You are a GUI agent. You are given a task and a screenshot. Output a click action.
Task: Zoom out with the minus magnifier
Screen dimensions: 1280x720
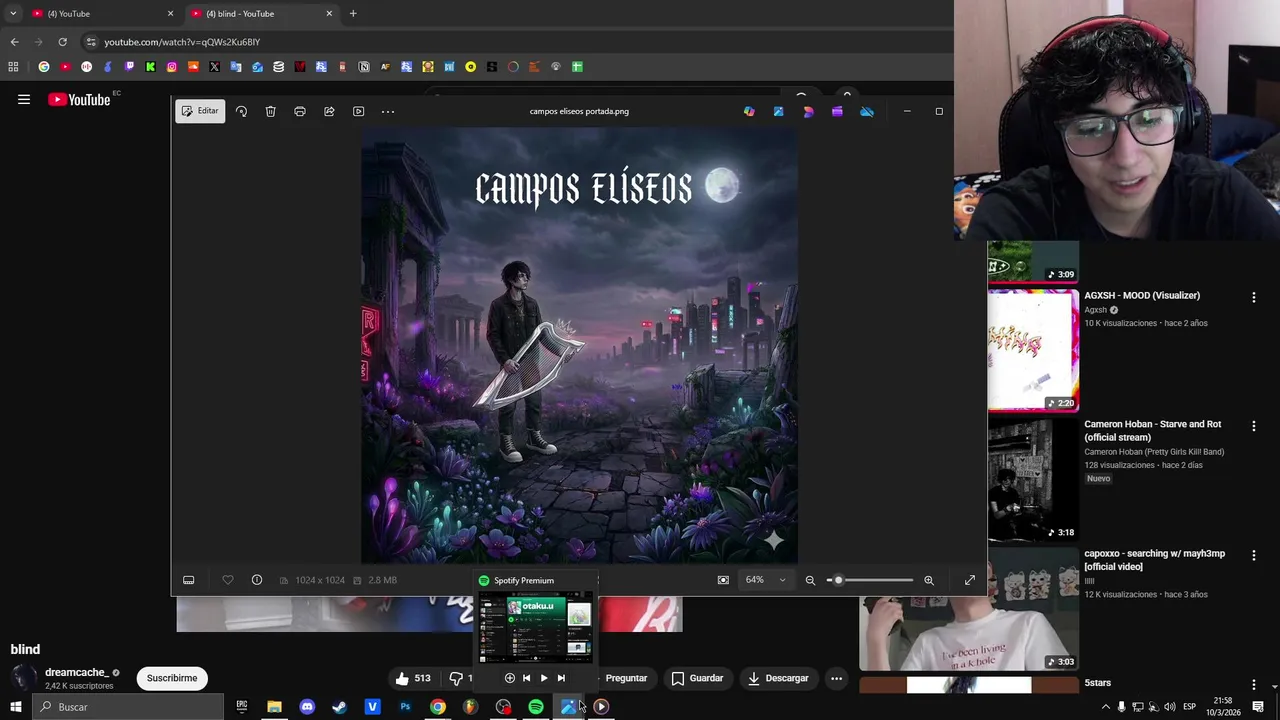[810, 580]
